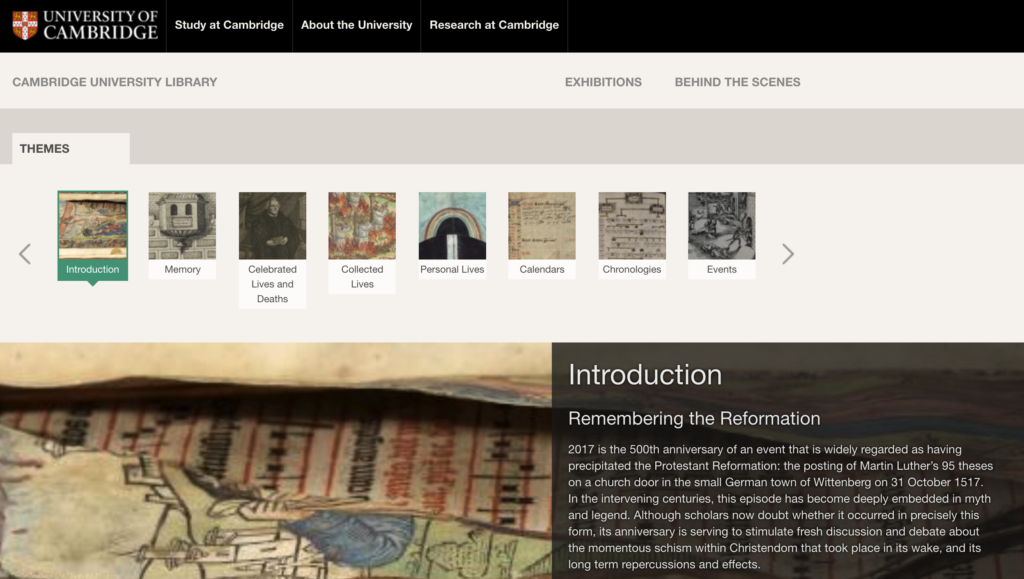Click the Memory label under thumbnail
1024x579 pixels.
coord(182,270)
